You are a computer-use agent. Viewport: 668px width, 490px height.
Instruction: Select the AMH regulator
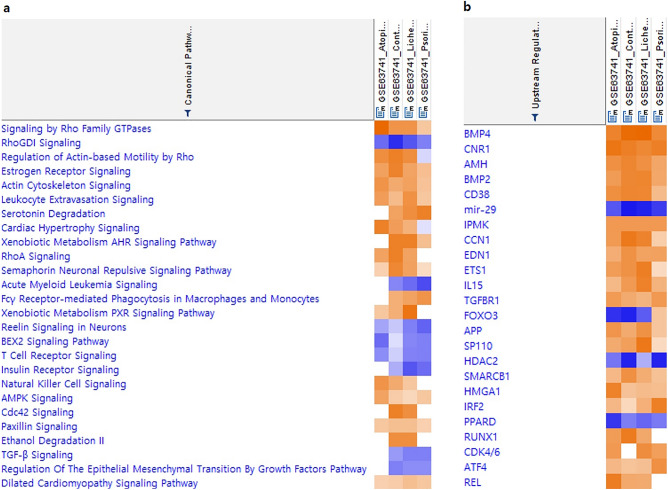point(475,164)
